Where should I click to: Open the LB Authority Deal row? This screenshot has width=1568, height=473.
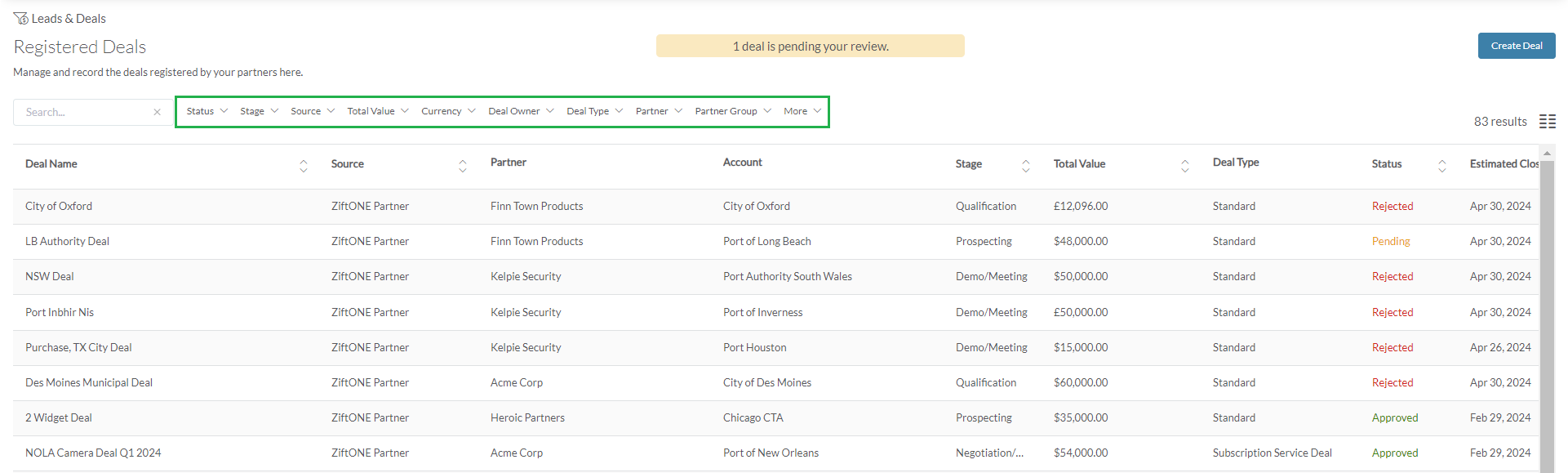[67, 241]
